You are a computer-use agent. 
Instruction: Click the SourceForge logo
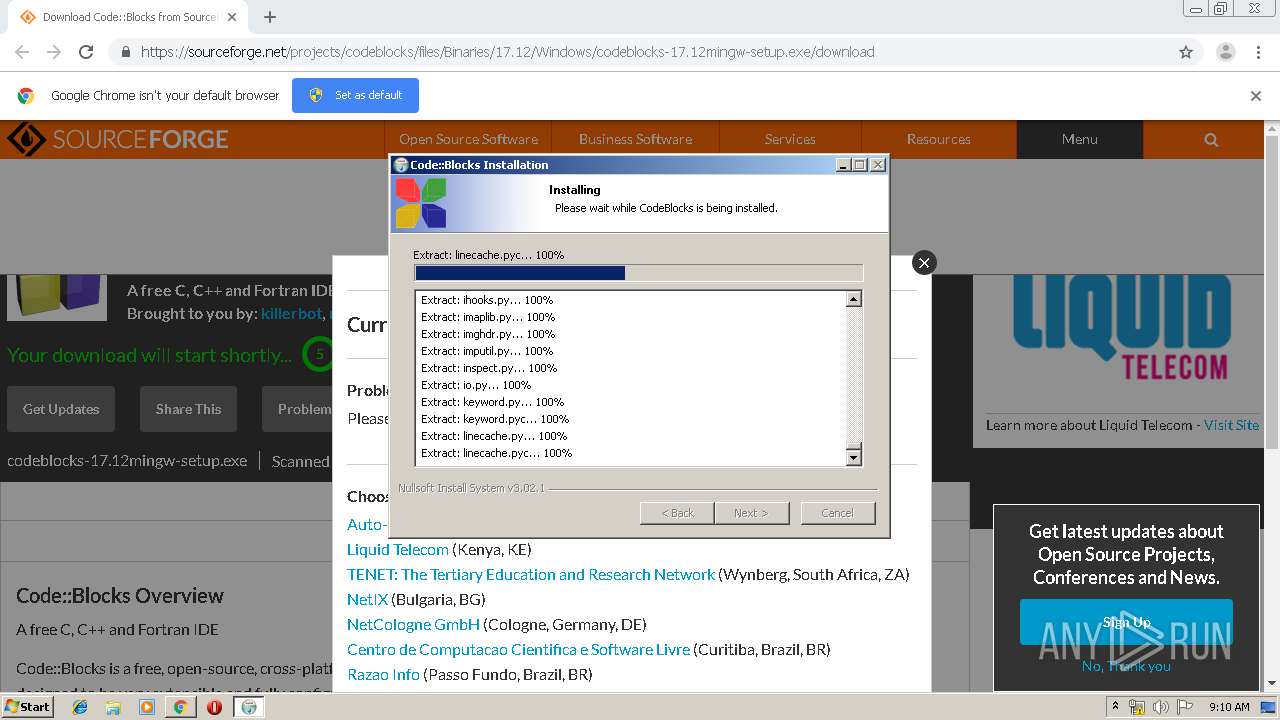pos(118,139)
